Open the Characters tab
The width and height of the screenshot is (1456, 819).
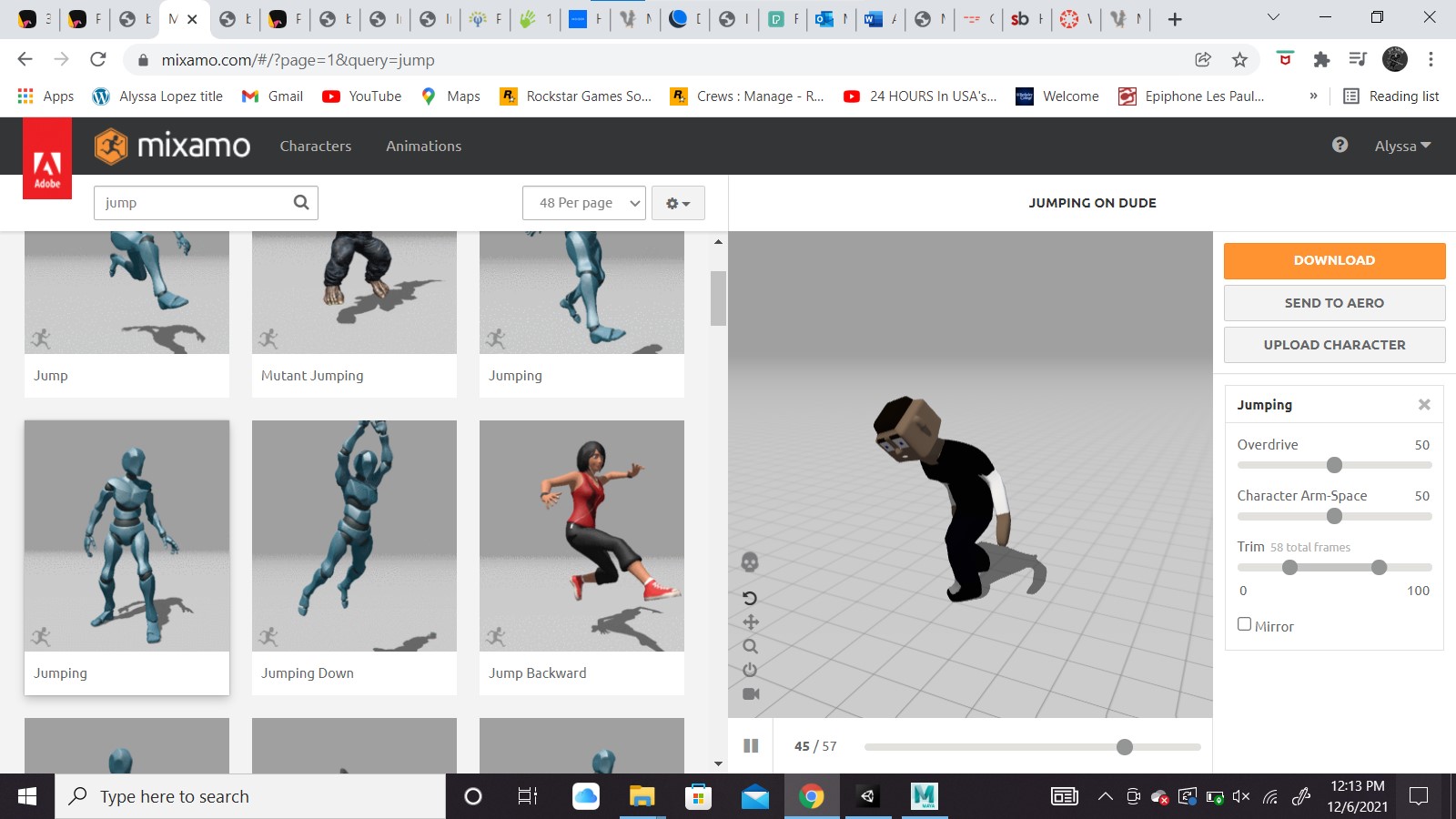316,146
